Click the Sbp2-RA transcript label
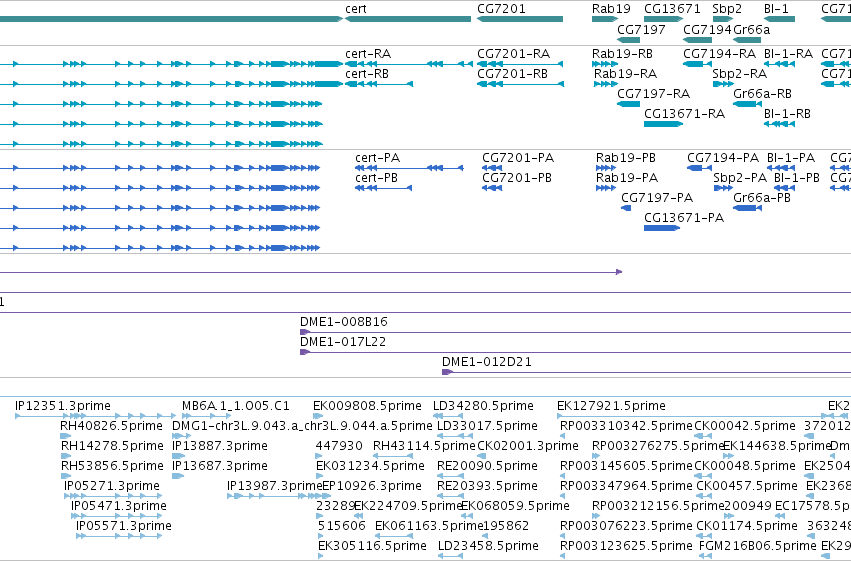This screenshot has width=851, height=561. coord(739,73)
